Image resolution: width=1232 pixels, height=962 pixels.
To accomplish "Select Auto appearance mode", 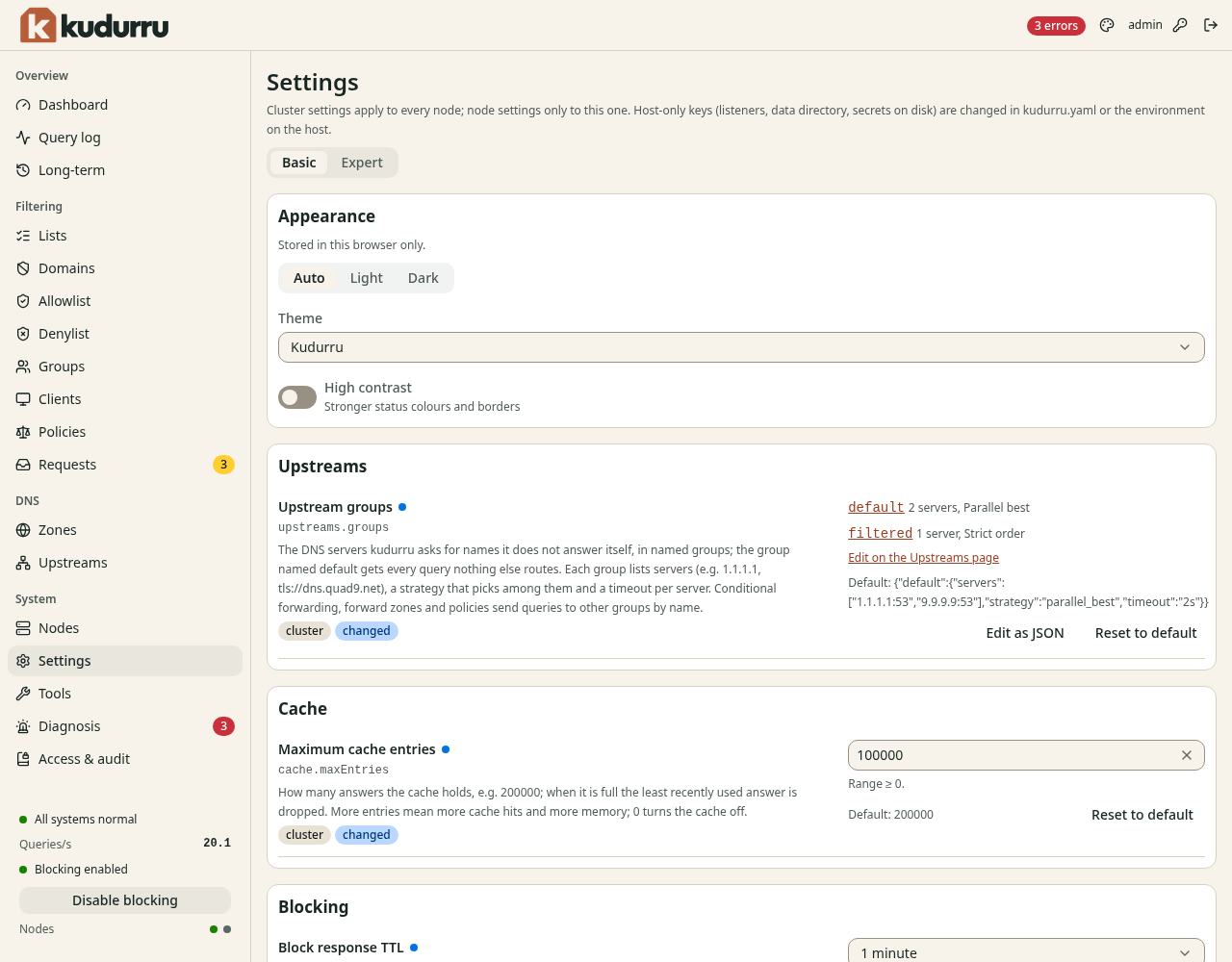I will click(x=309, y=278).
